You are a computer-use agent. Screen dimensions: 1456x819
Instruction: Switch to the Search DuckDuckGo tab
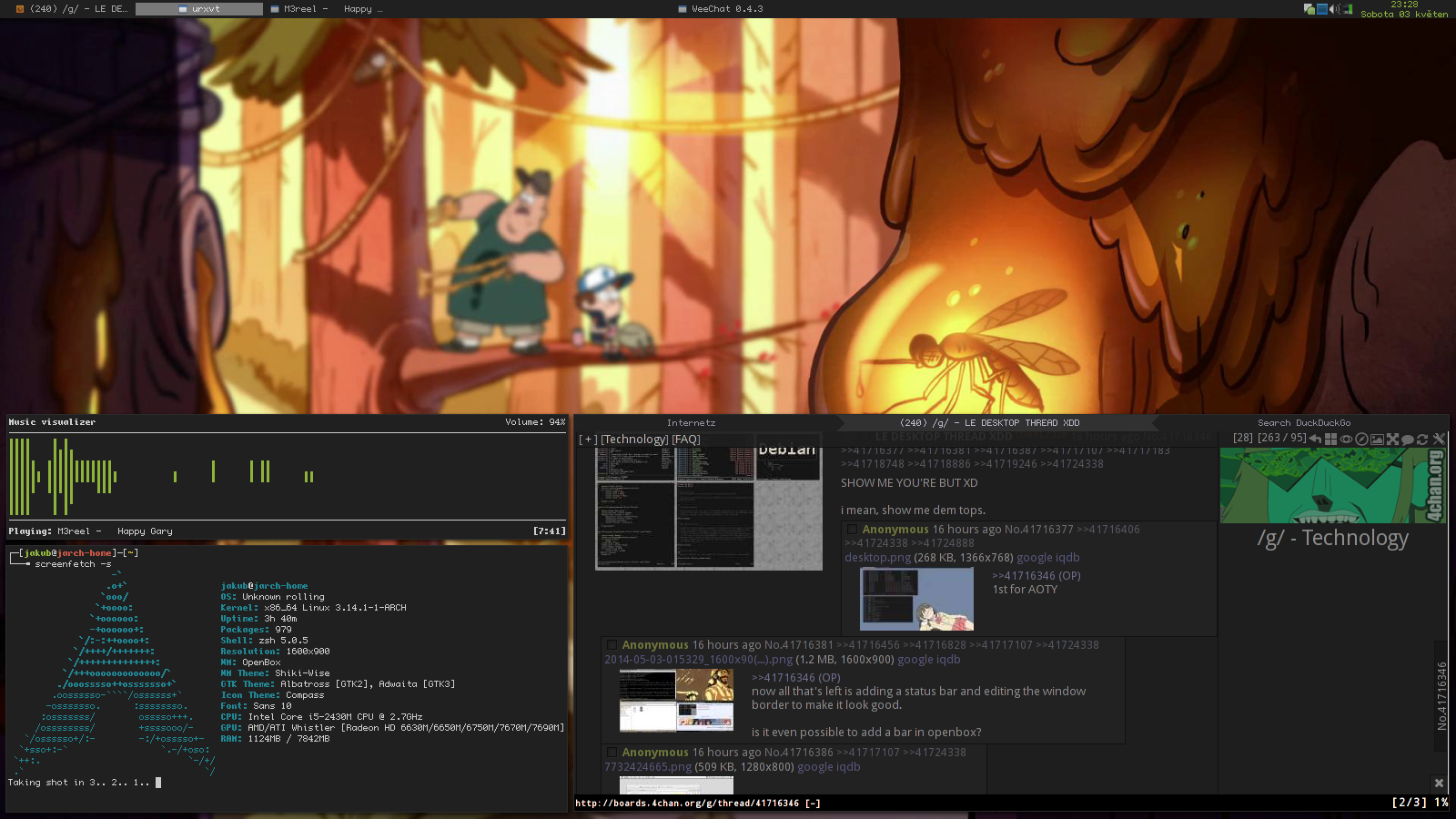pyautogui.click(x=1304, y=423)
